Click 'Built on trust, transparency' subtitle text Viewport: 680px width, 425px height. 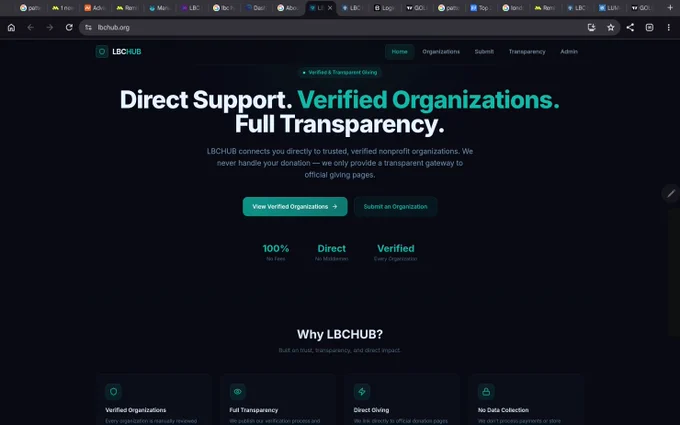coord(340,350)
